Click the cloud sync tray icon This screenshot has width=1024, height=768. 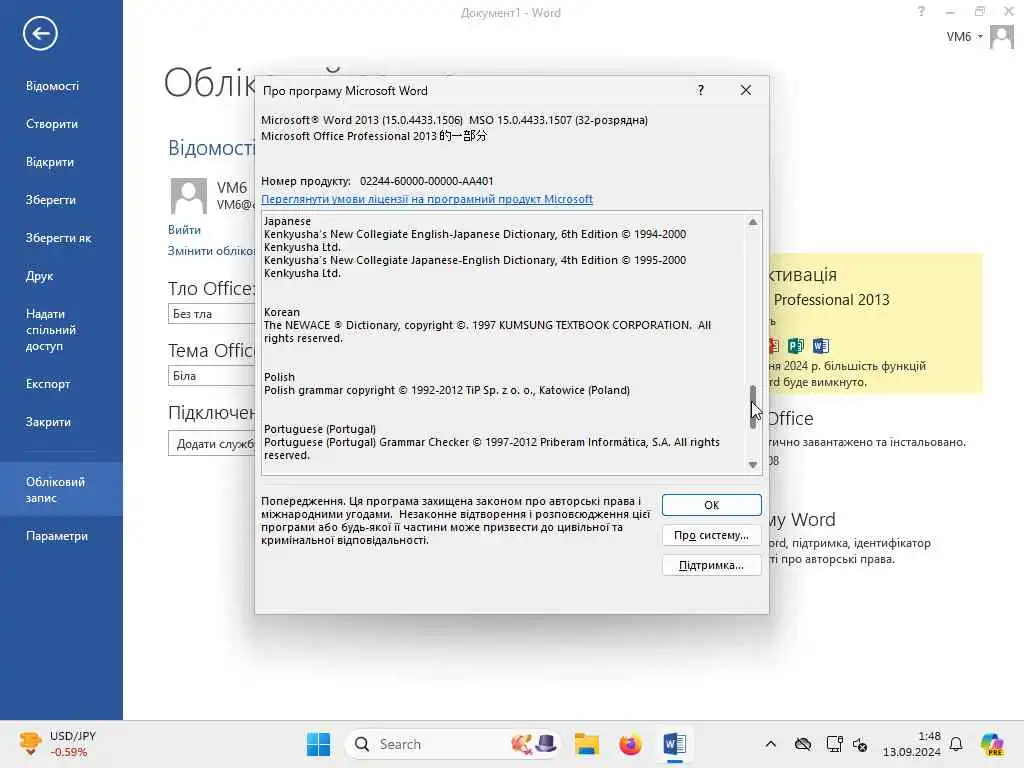coord(803,744)
